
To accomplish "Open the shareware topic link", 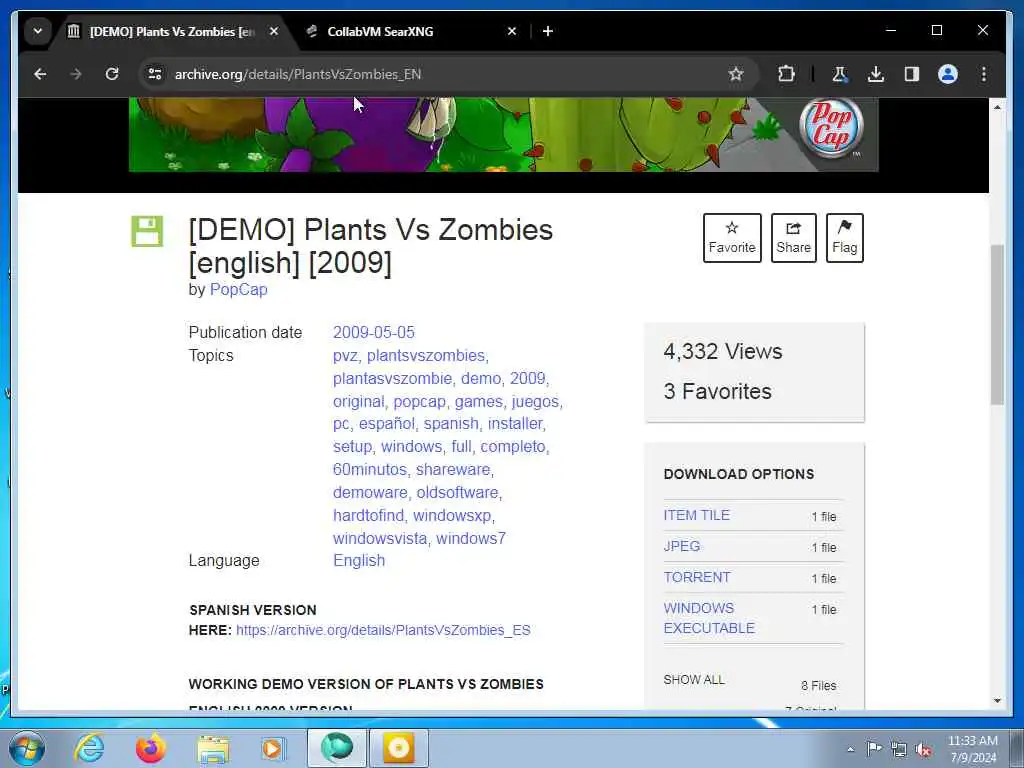I will [x=453, y=470].
